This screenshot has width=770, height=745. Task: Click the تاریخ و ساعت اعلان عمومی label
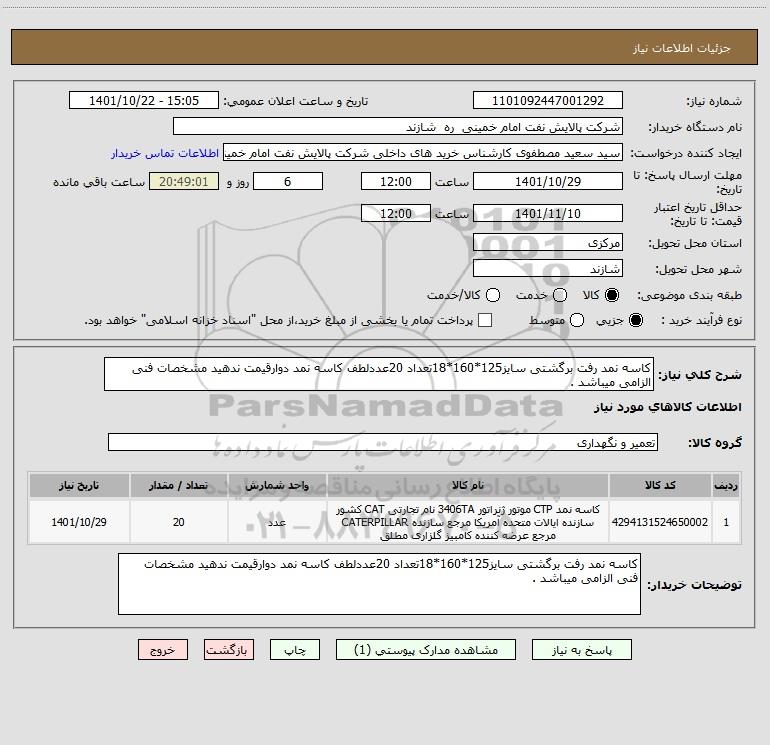[296, 101]
